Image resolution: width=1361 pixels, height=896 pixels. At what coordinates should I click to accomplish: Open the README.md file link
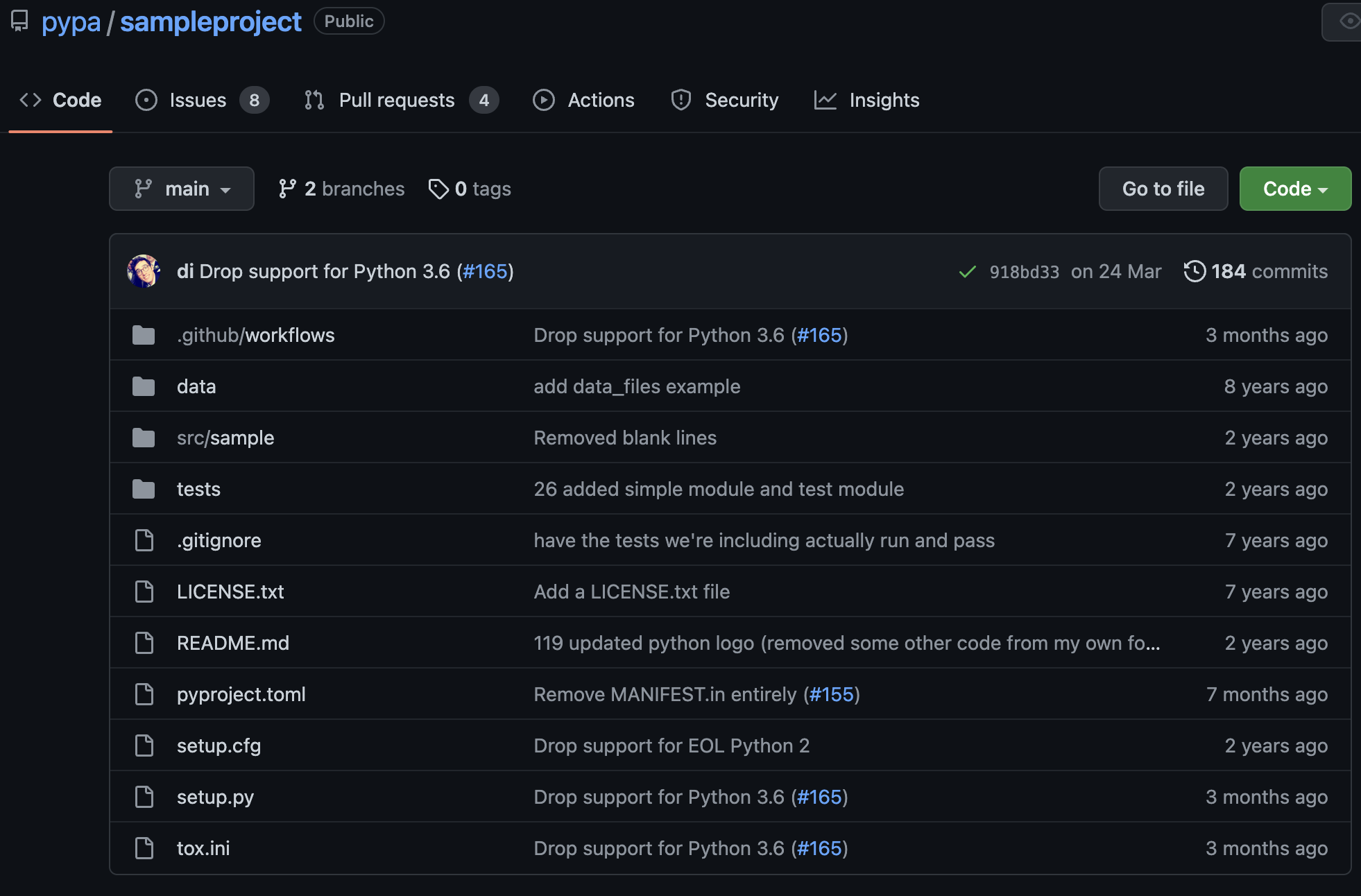coord(233,643)
